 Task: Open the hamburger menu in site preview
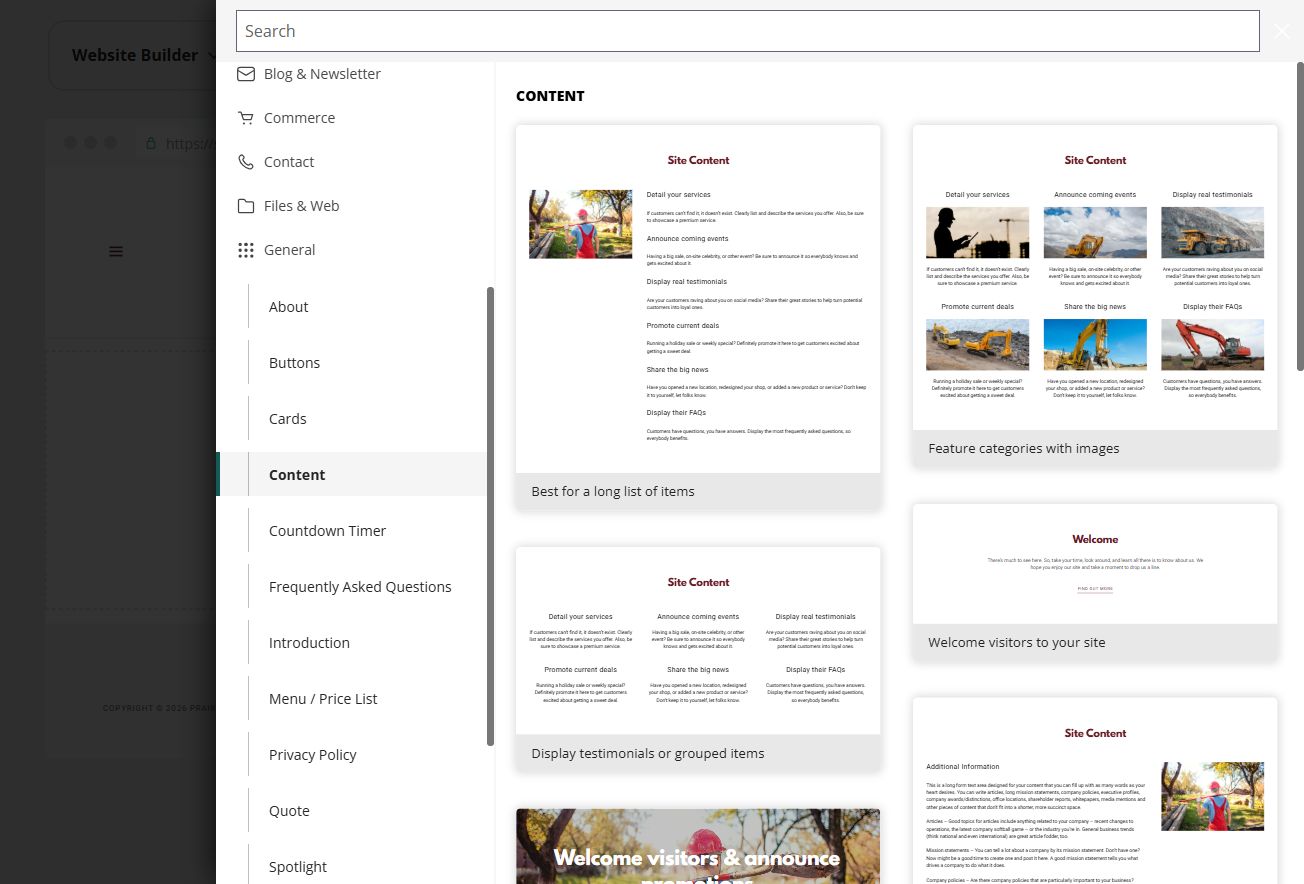tap(116, 251)
